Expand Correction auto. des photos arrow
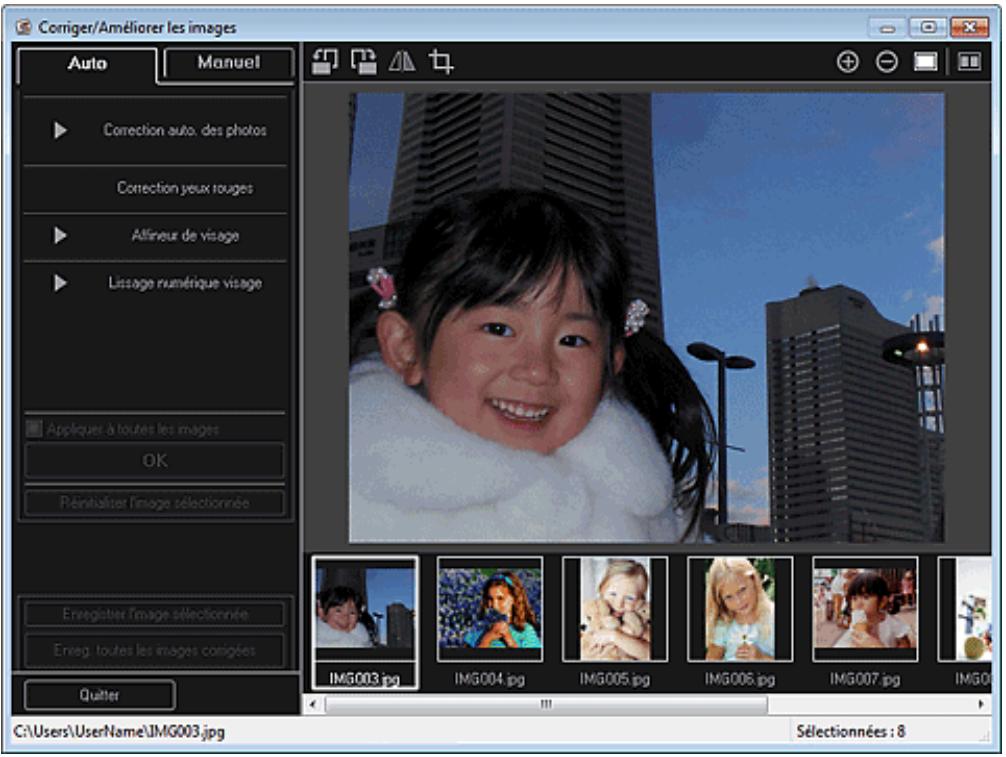Image resolution: width=1006 pixels, height=757 pixels. point(60,130)
